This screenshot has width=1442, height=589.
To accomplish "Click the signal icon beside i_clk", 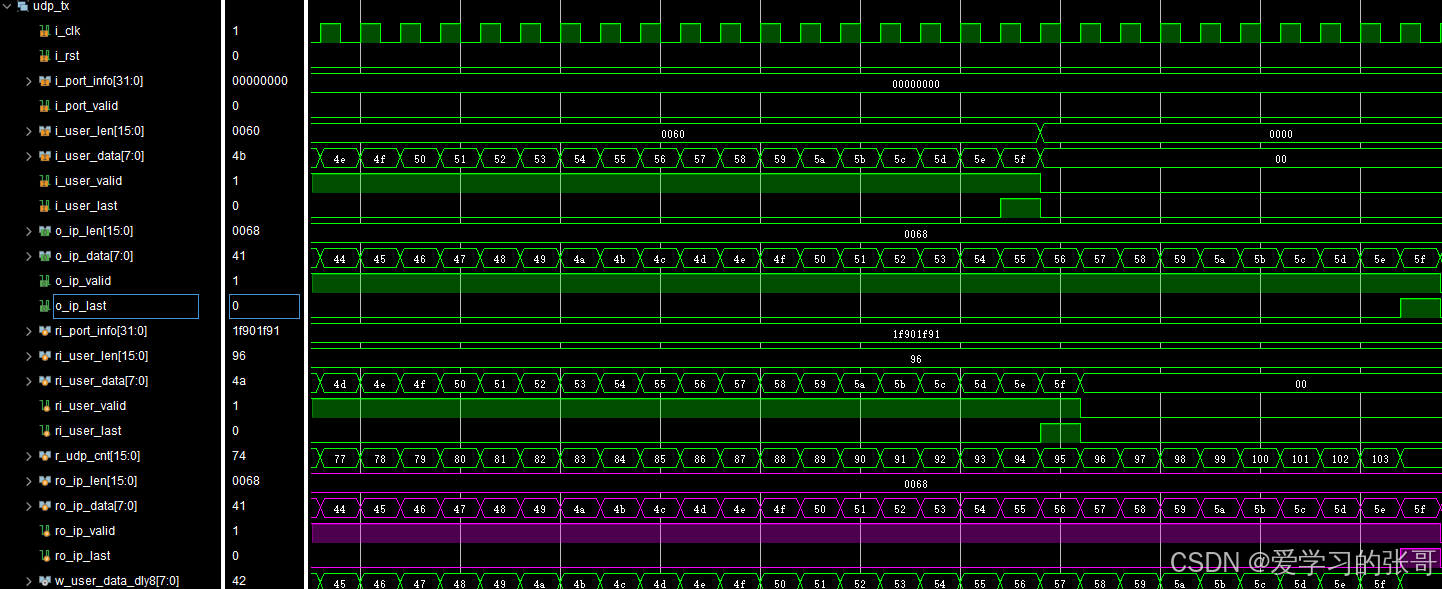I will pyautogui.click(x=44, y=31).
